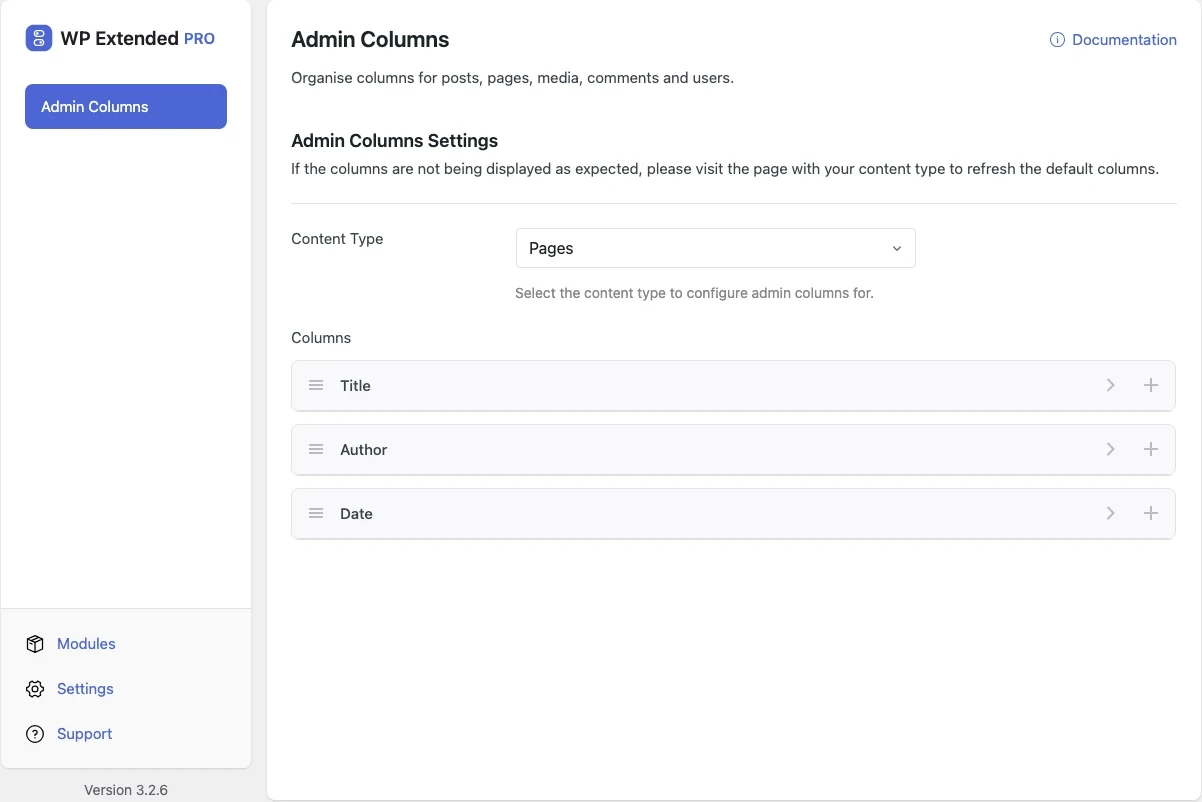The image size is (1202, 802).
Task: Click the Columns section label
Action: [x=321, y=338]
